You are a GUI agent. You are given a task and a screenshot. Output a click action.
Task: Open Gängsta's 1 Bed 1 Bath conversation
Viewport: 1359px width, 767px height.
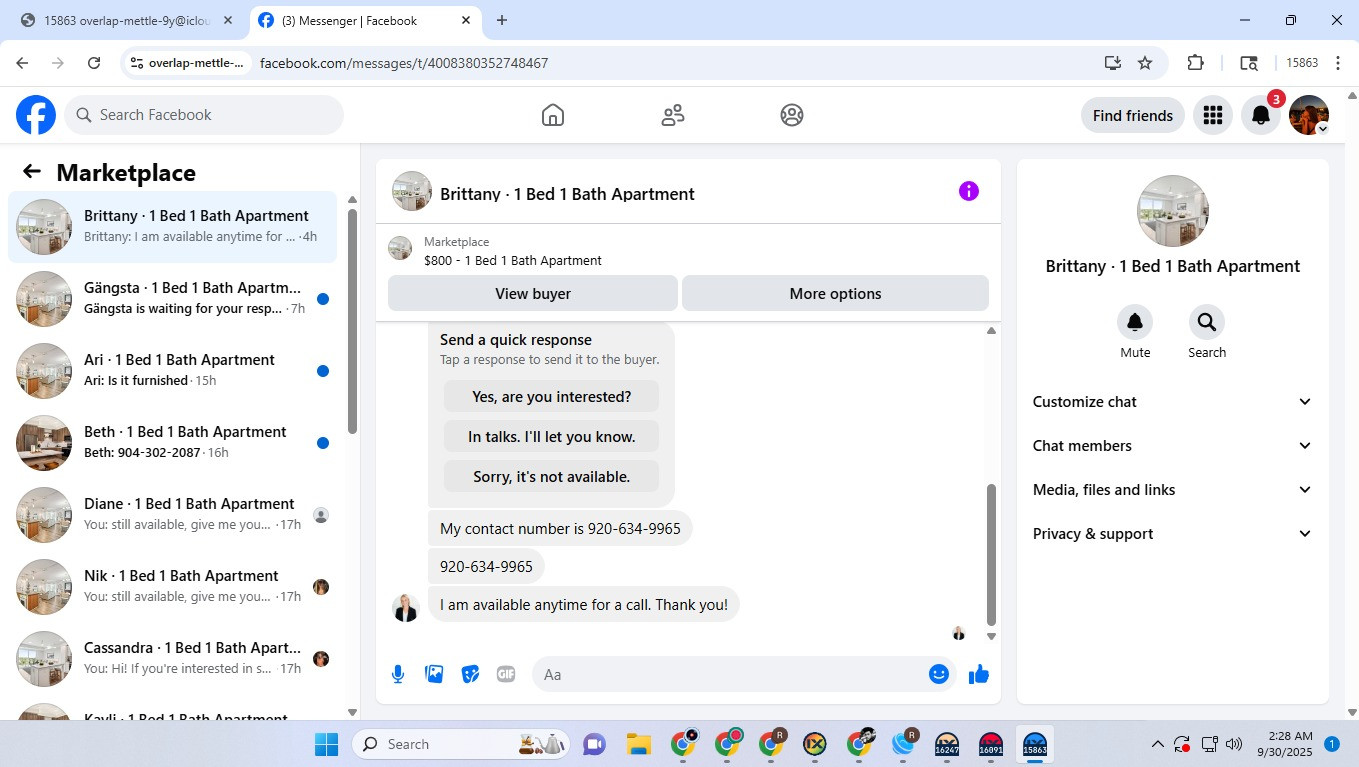(172, 299)
